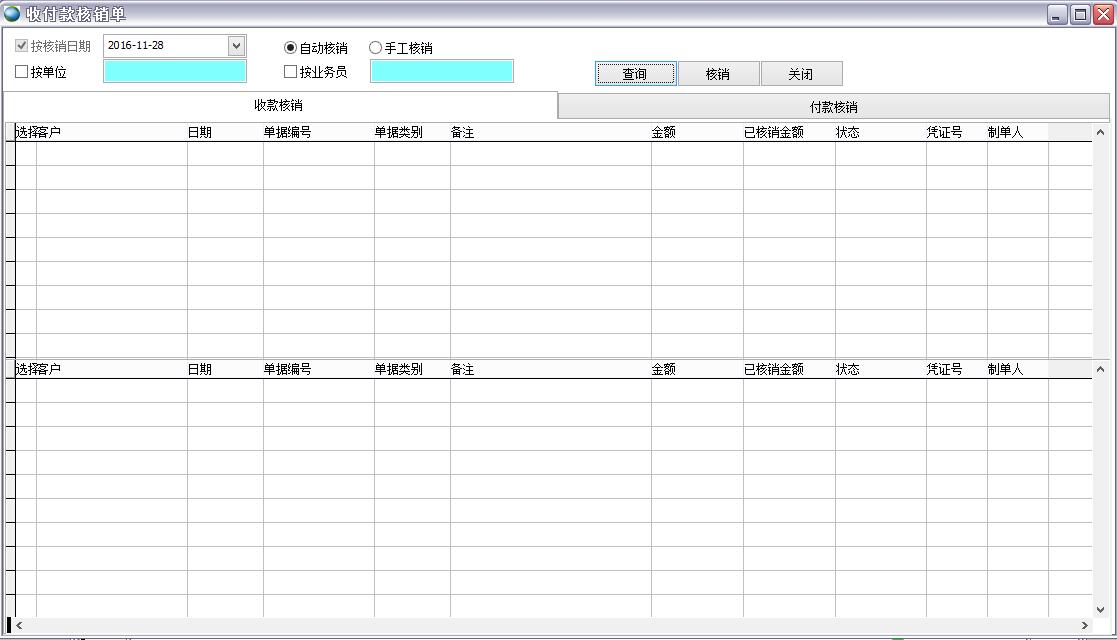Click the 查询 button
Viewport: 1117px width, 640px height.
click(635, 73)
